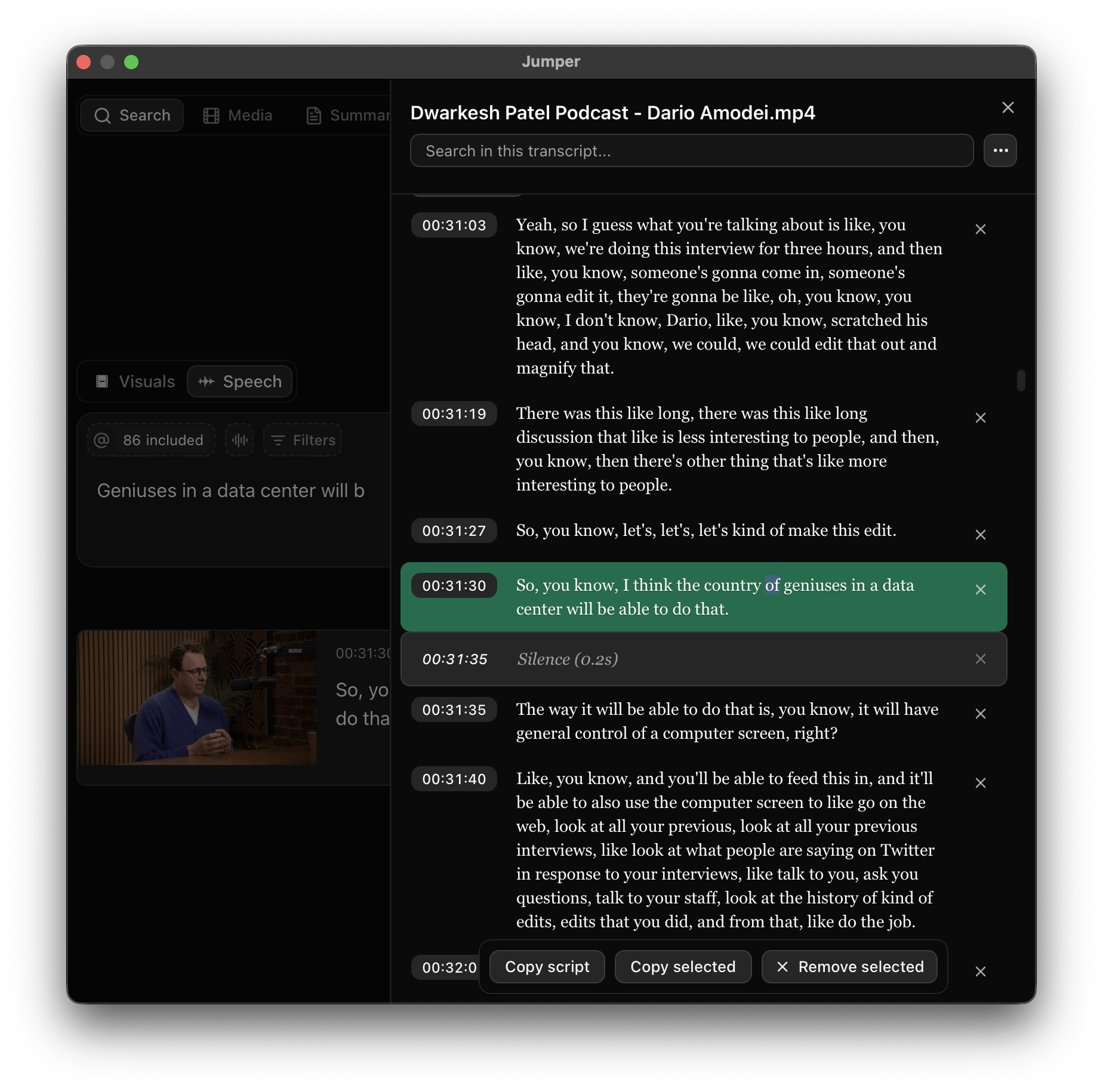Click the @ icon in included chip
The width and height of the screenshot is (1103, 1092).
[101, 440]
